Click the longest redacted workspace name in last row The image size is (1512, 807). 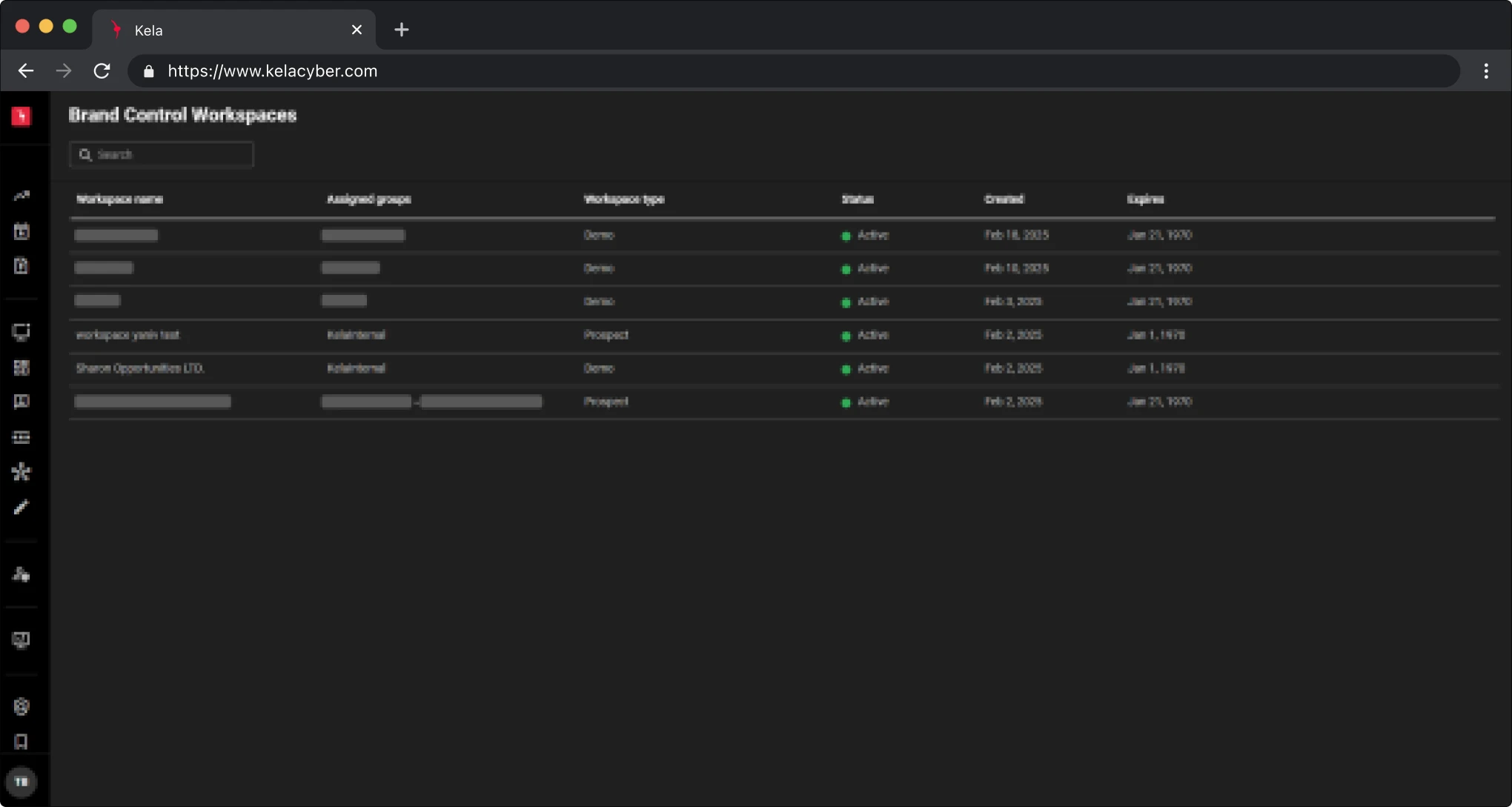(153, 402)
